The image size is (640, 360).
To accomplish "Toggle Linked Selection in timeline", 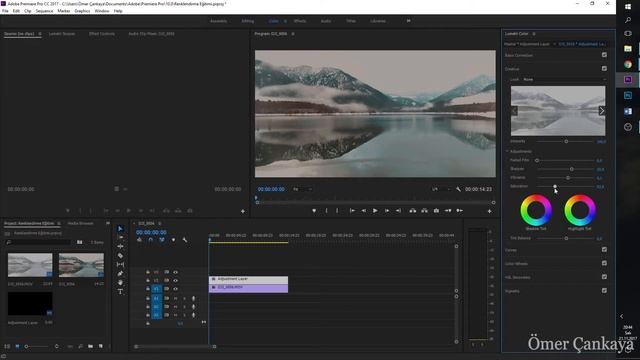I will (162, 240).
